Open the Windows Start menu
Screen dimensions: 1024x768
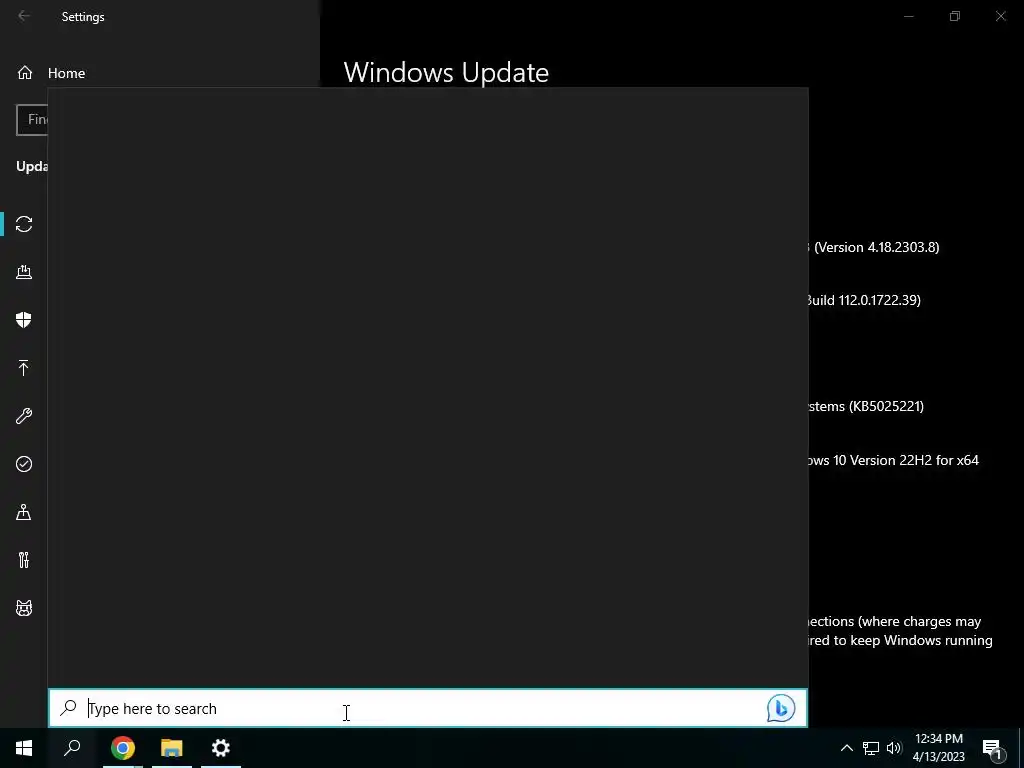pos(24,748)
